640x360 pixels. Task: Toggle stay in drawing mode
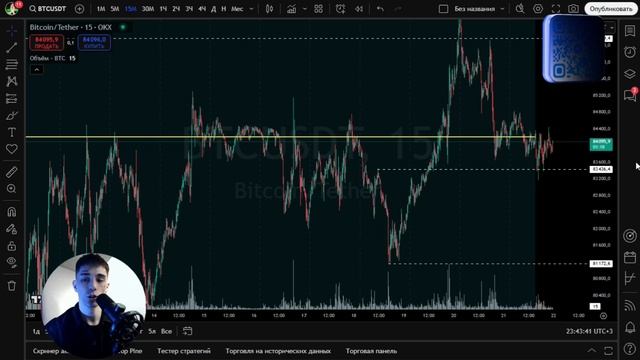[11, 229]
